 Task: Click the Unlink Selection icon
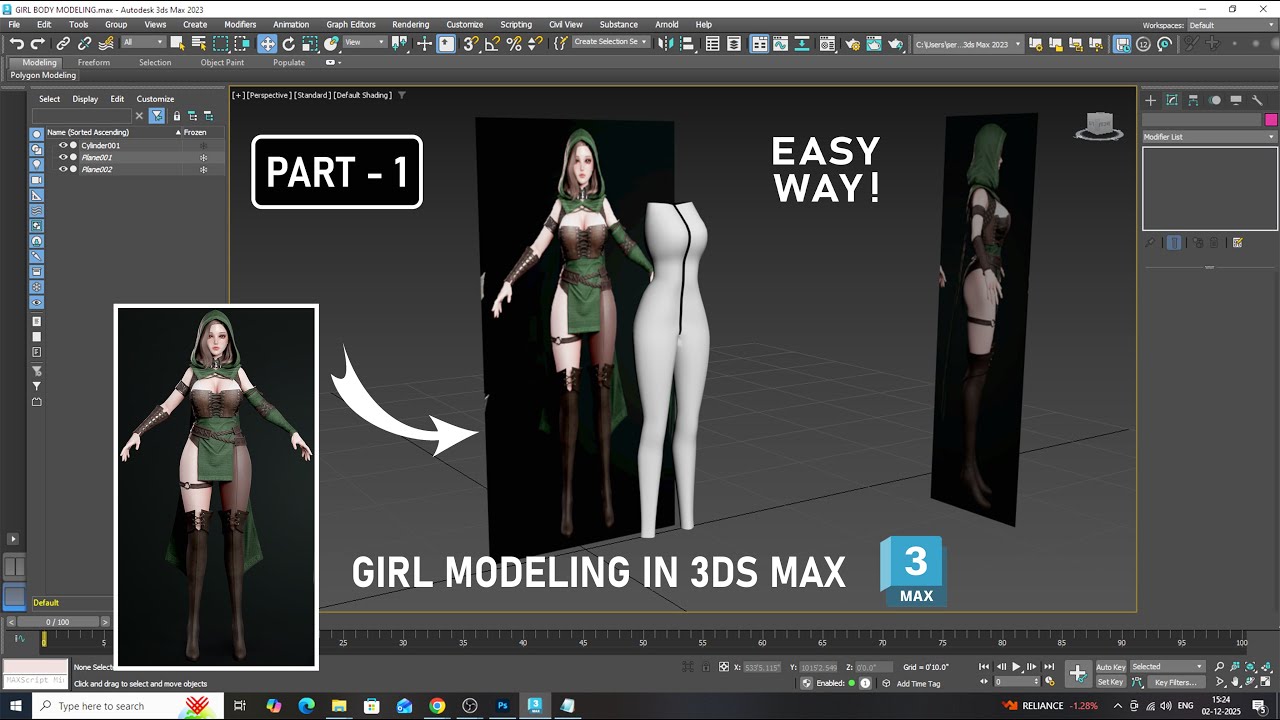[84, 43]
